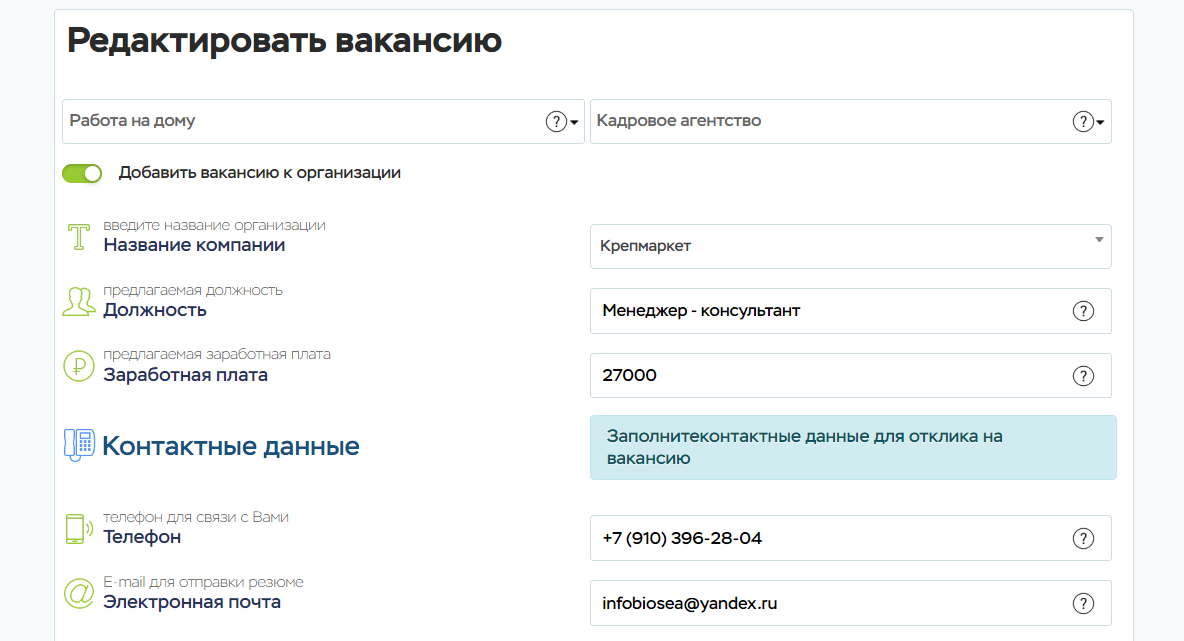Click help icon in "Работа на дому" field
This screenshot has height=641, width=1184.
coord(556,122)
